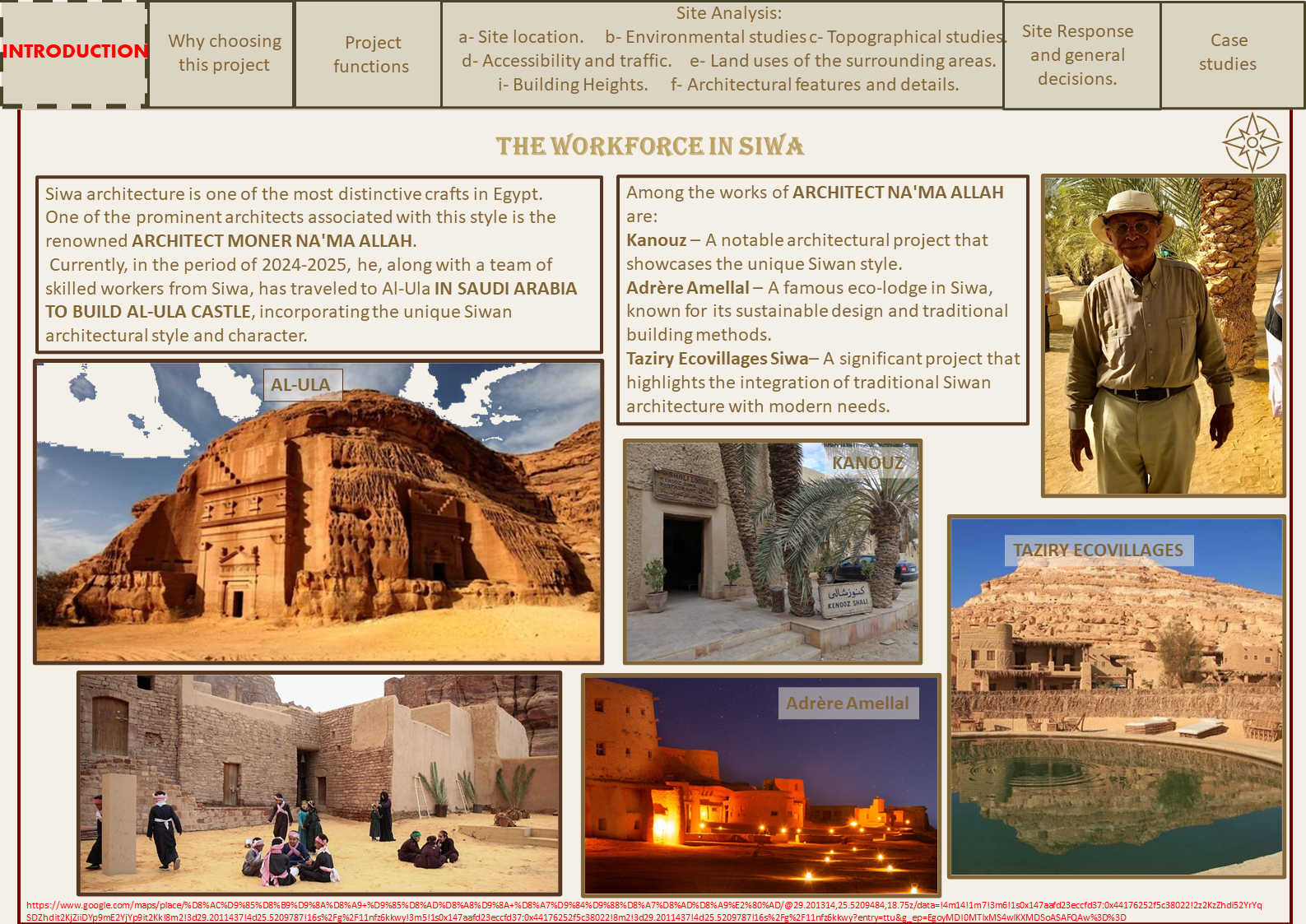Click 'Taziry Ecovillages Siwa' bold text
The height and width of the screenshot is (924, 1306).
[718, 359]
